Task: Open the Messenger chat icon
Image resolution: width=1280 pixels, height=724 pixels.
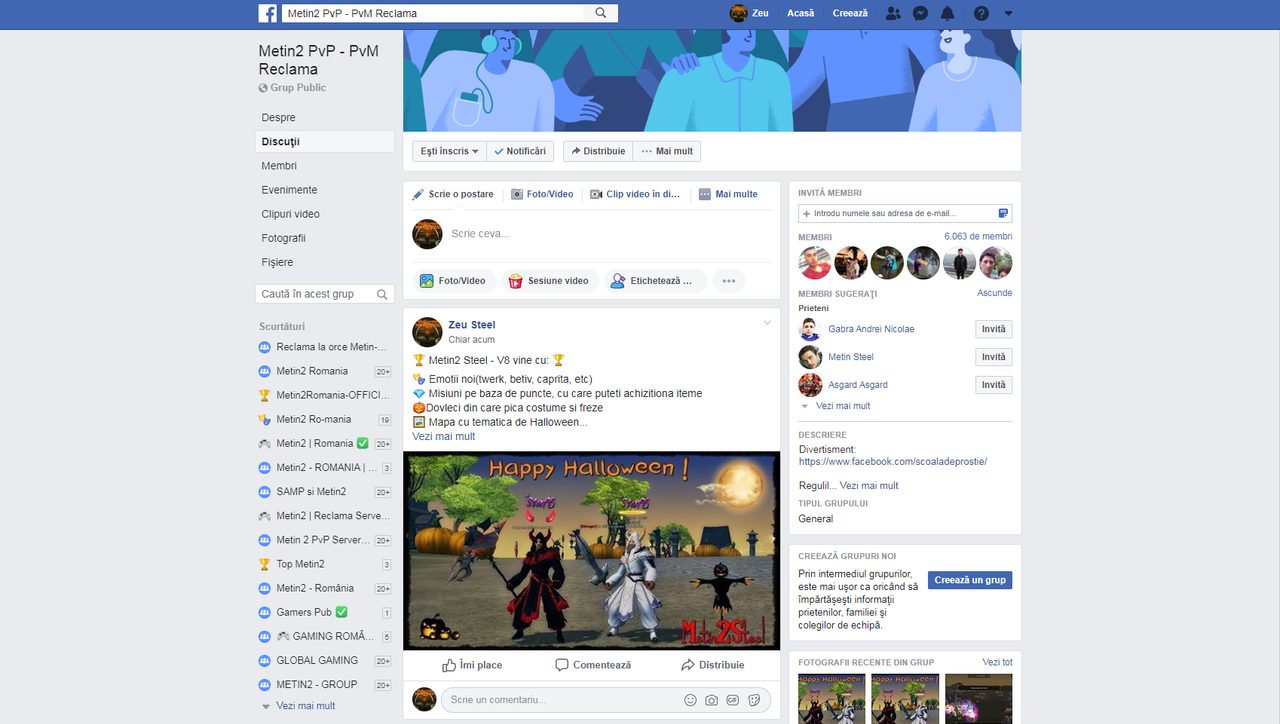Action: pos(920,12)
